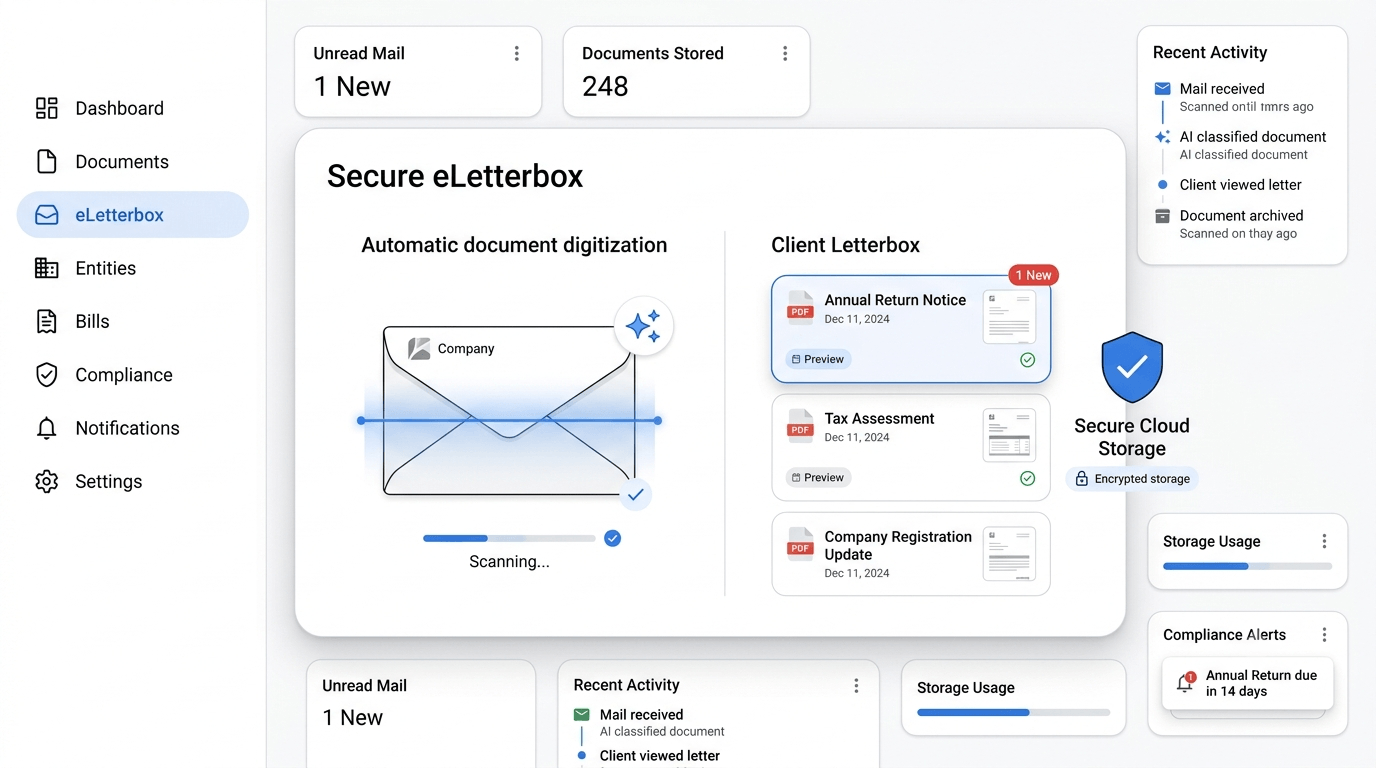Click the red 1 New badge
Screen dimensions: 1376x768
tap(1033, 275)
